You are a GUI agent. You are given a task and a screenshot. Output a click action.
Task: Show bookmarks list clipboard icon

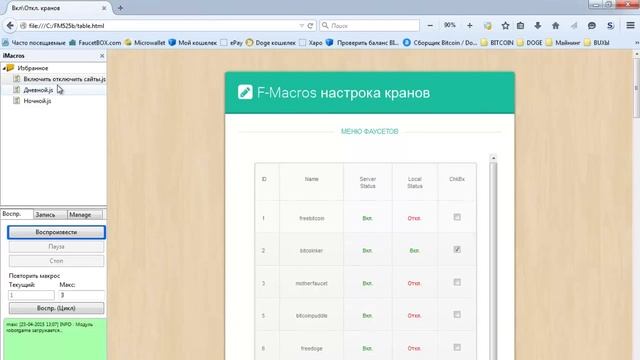click(x=520, y=26)
